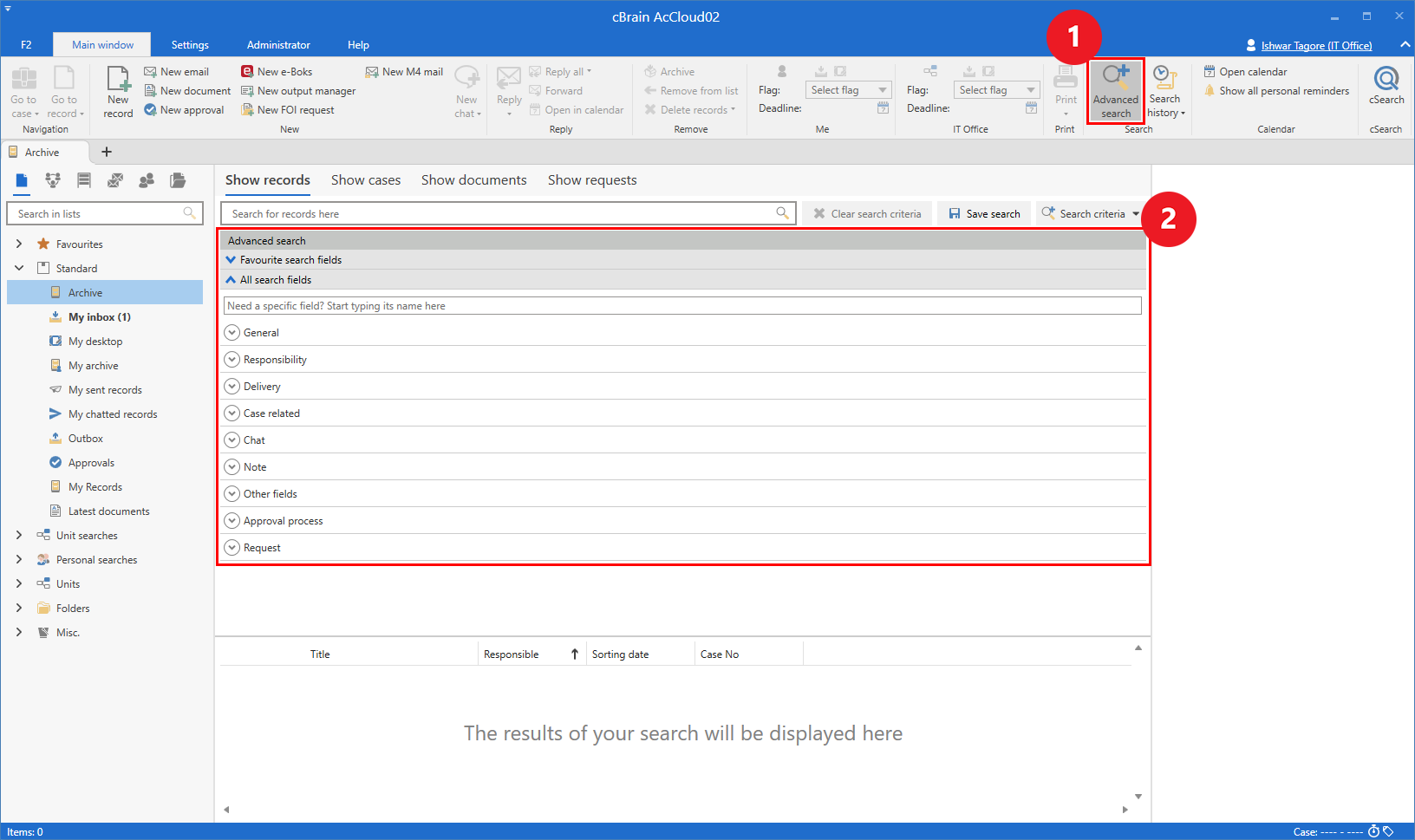The height and width of the screenshot is (840, 1415).
Task: Switch to Show cases tab
Action: [366, 180]
